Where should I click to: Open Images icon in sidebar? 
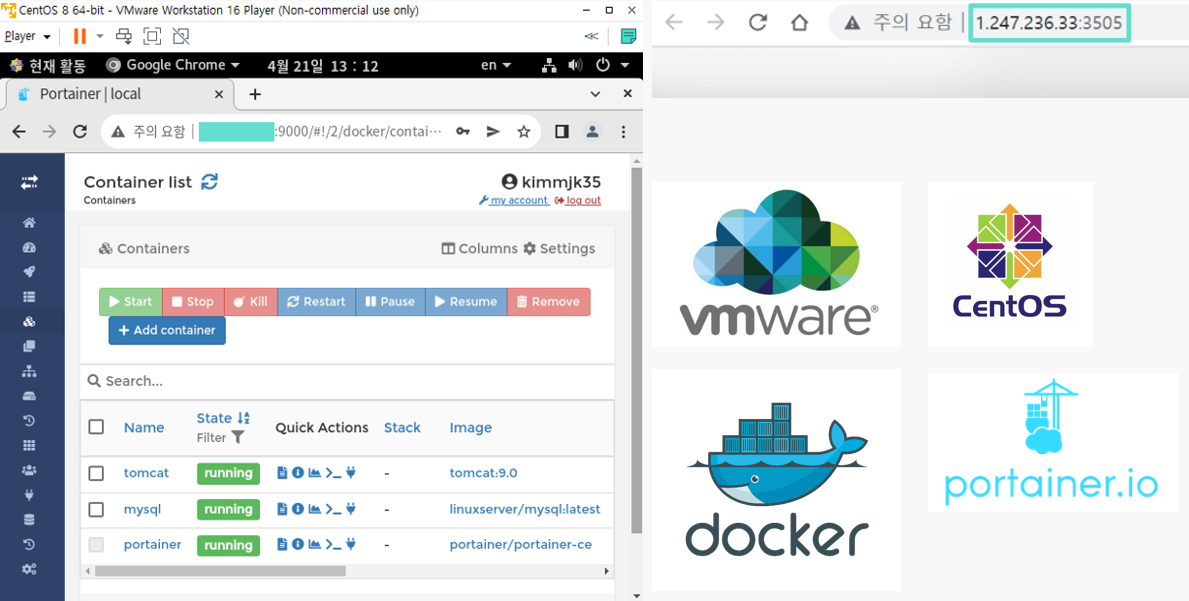click(x=29, y=346)
